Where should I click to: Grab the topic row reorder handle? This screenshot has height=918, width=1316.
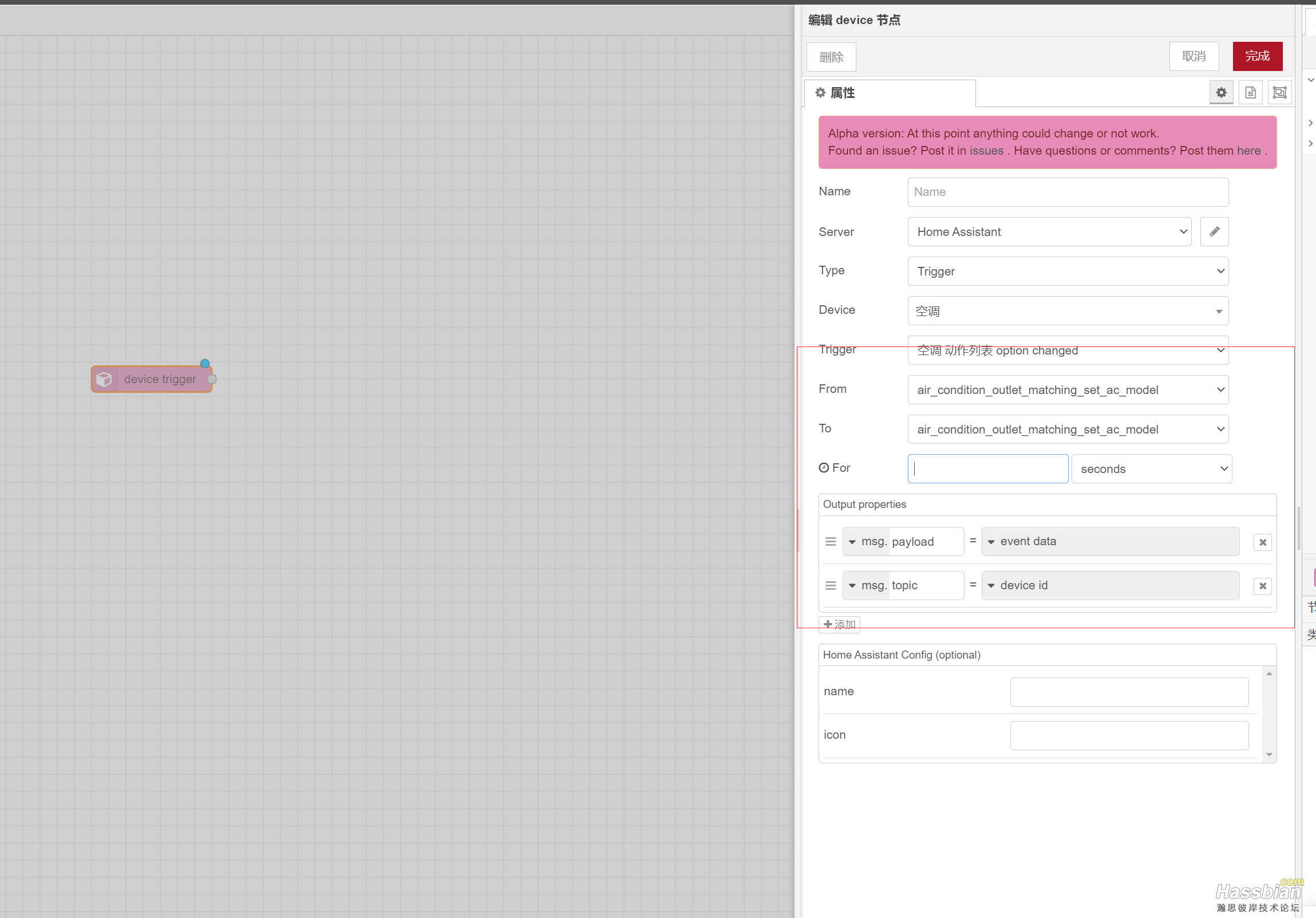point(831,585)
